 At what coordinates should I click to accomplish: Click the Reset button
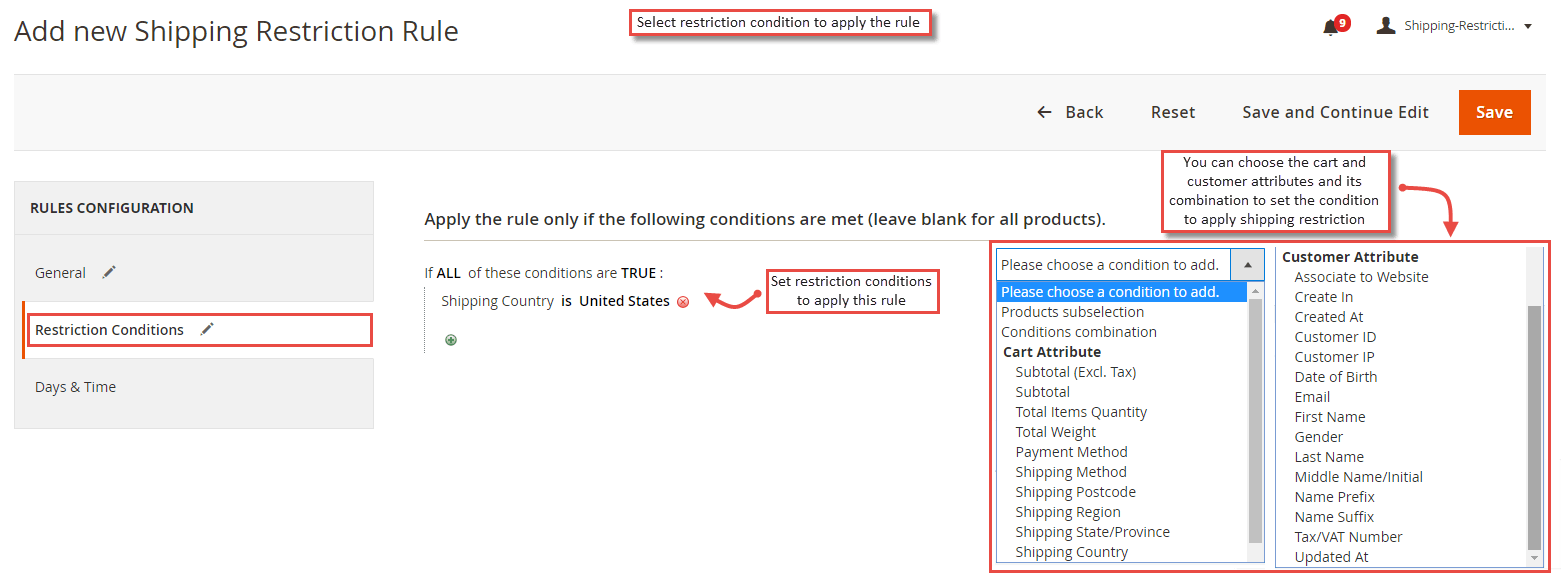tap(1173, 112)
